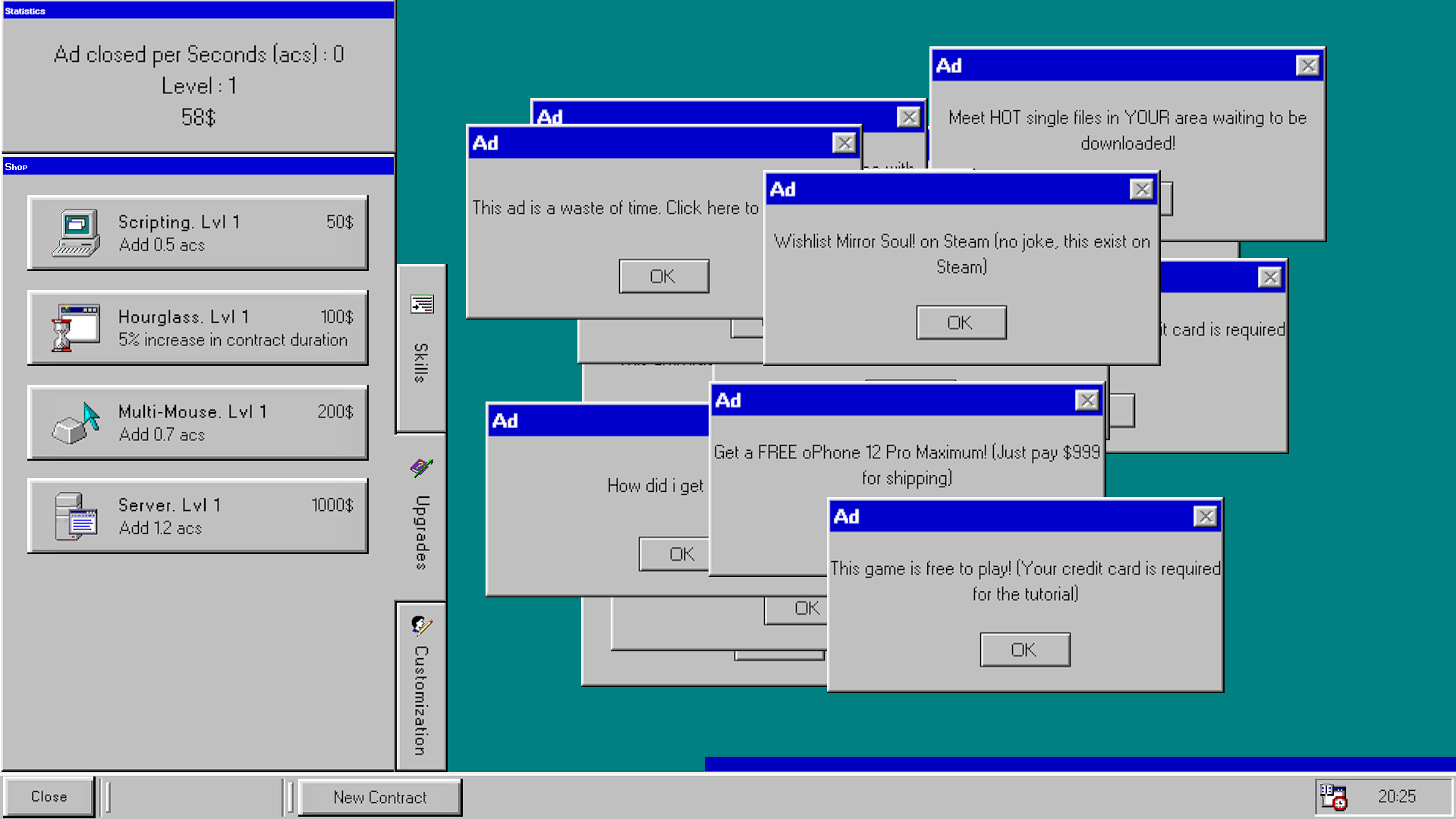Close the FREE oPhone ad window

click(x=1087, y=400)
